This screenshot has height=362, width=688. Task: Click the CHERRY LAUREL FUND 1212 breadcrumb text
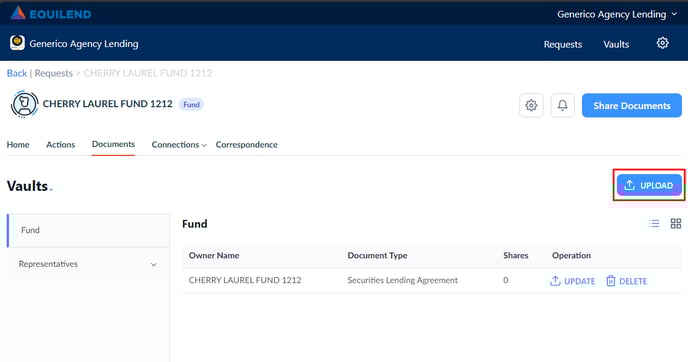pos(147,73)
